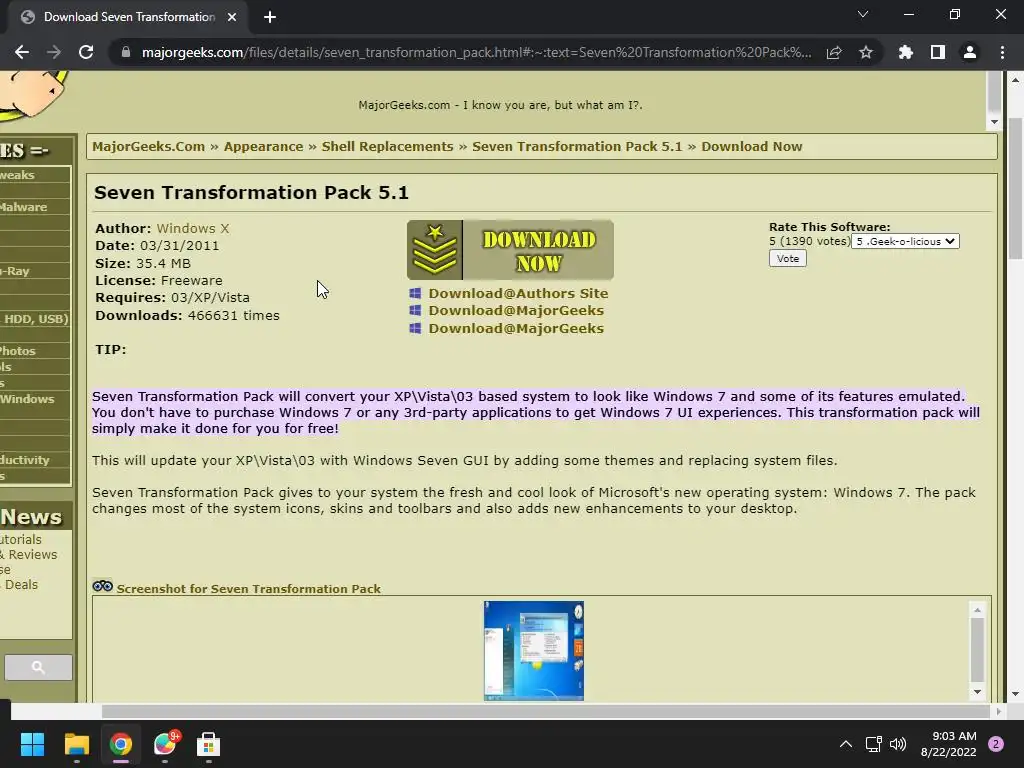Screen dimensions: 1024x768
Task: Open the notification center badge
Action: [x=996, y=744]
